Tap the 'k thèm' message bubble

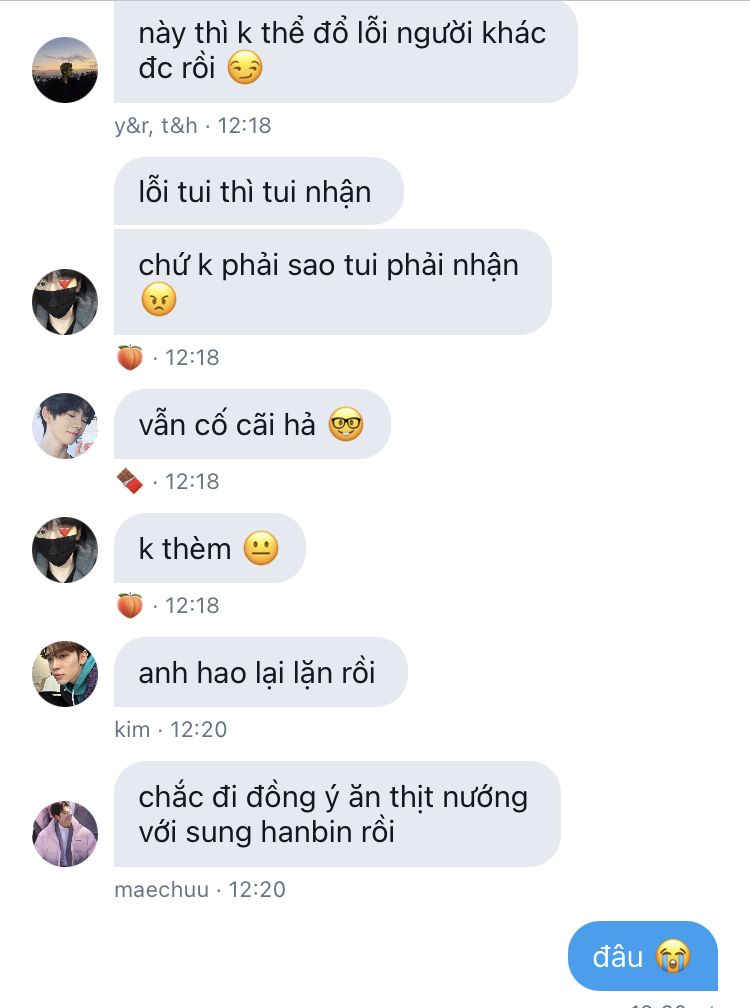pyautogui.click(x=210, y=548)
